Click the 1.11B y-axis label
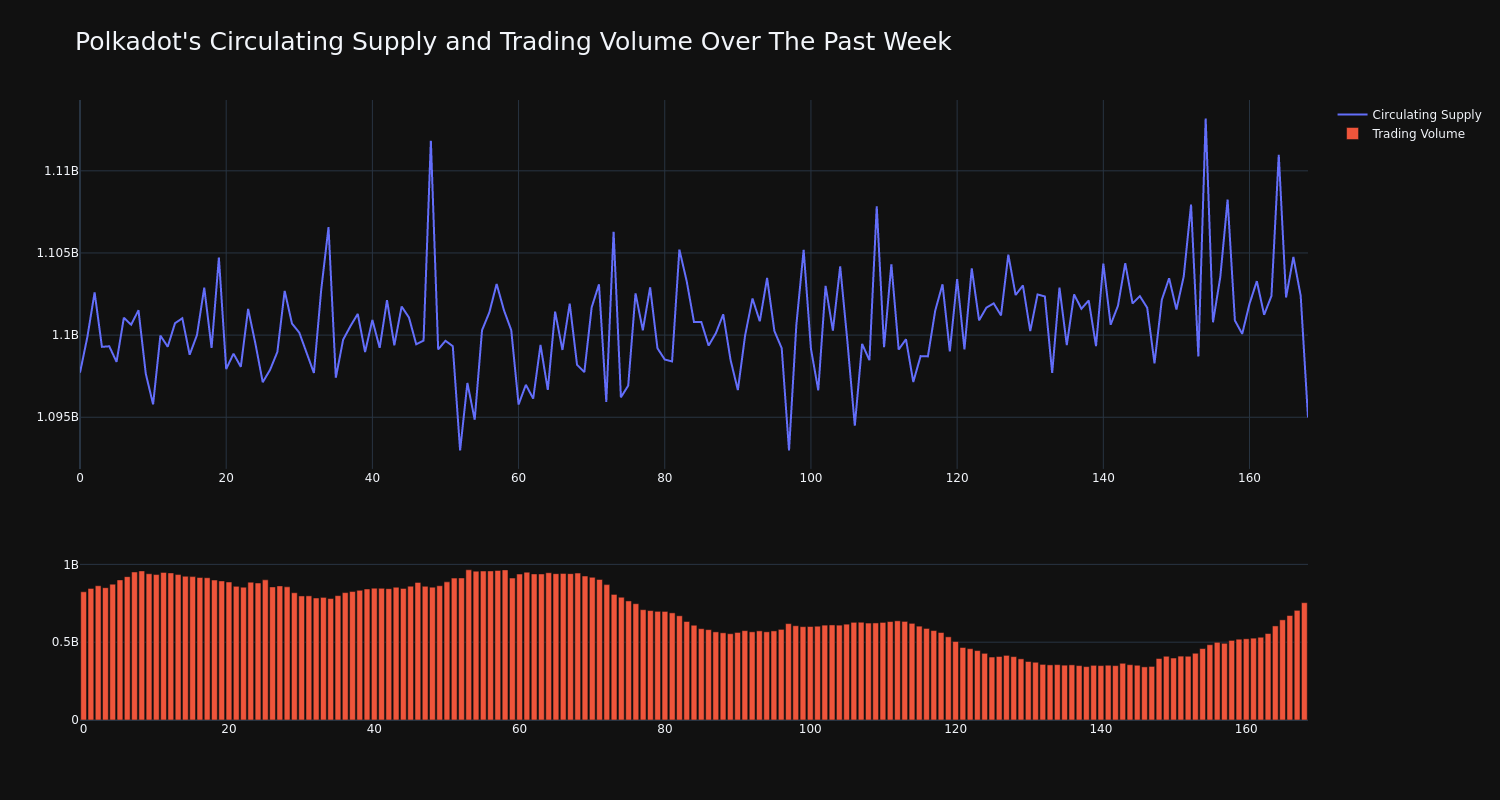Image resolution: width=1500 pixels, height=800 pixels. click(61, 171)
